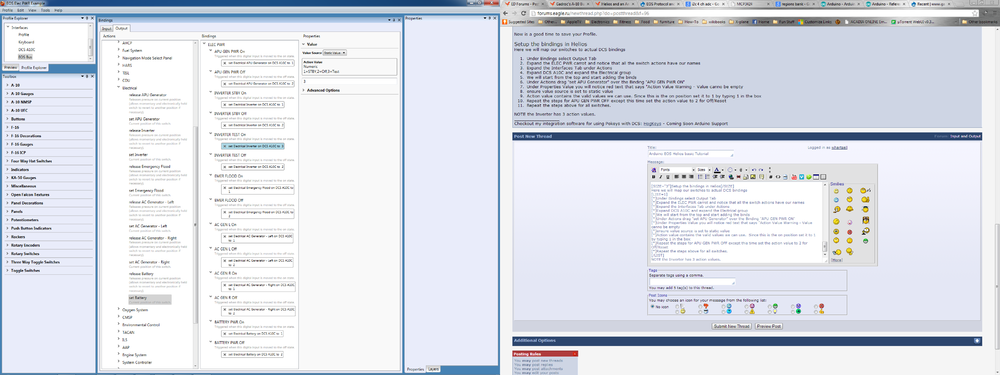
Task: Switch to the Layers tab in Properties panel
Action: [433, 369]
